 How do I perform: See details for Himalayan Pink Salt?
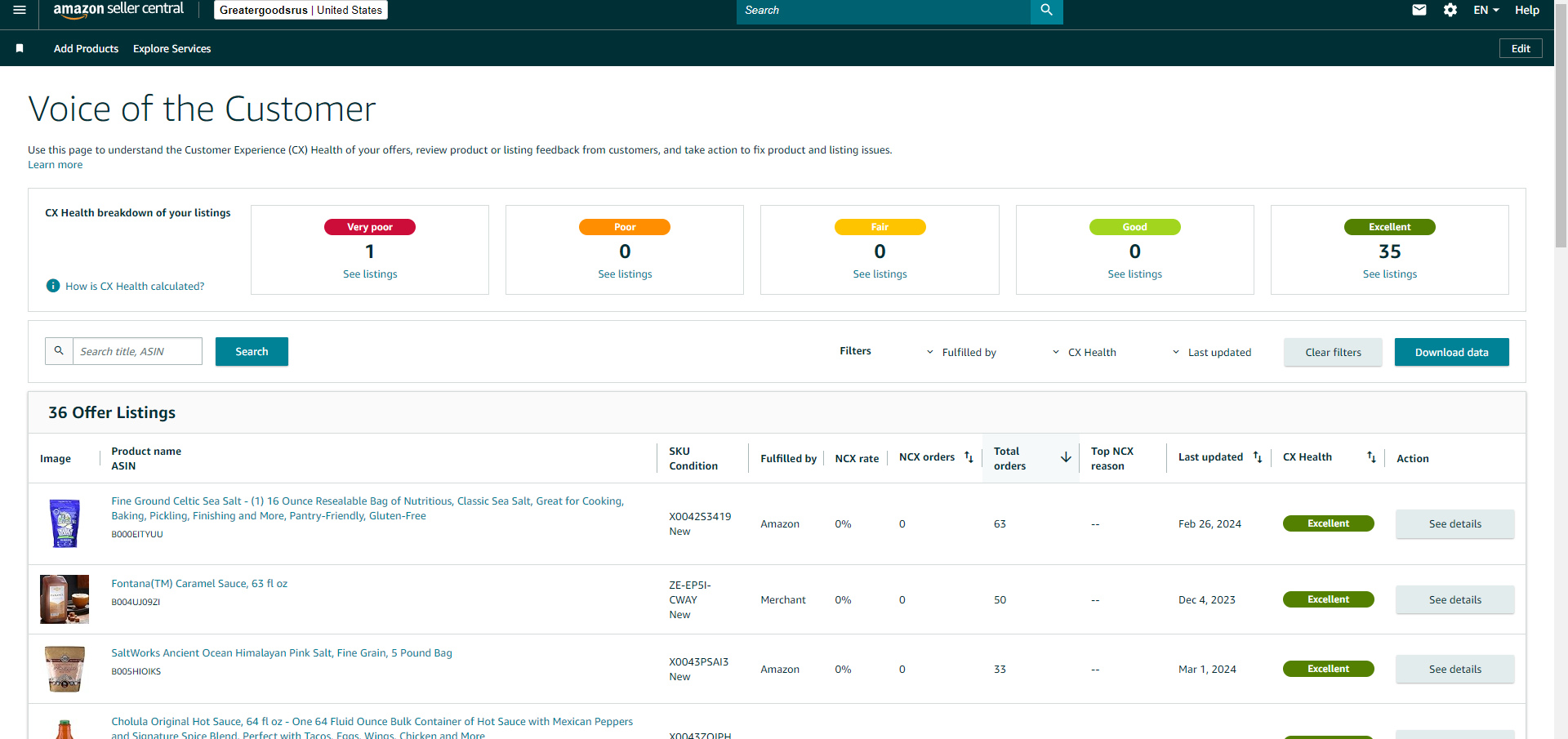pos(1454,669)
